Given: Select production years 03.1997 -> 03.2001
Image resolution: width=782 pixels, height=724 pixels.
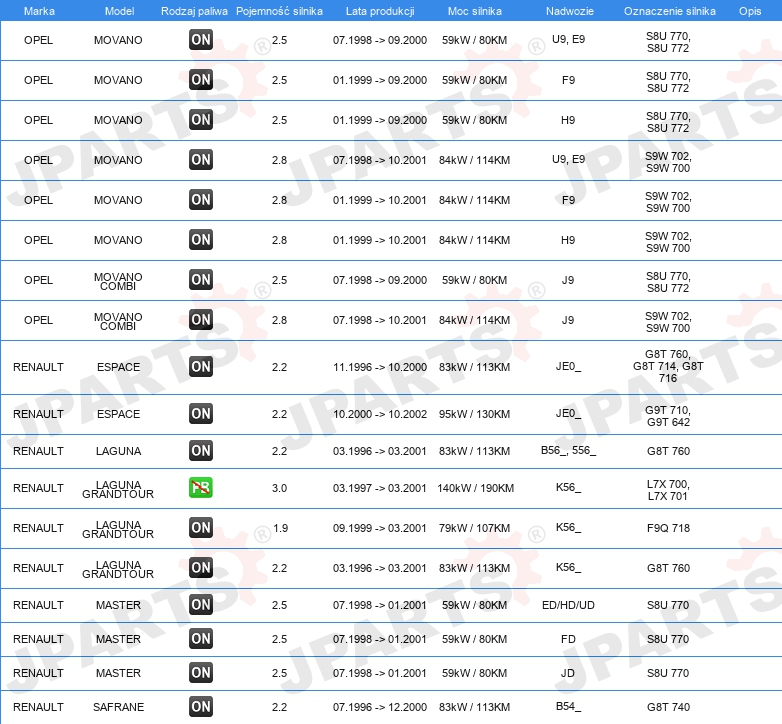Looking at the screenshot, I should pos(380,488).
